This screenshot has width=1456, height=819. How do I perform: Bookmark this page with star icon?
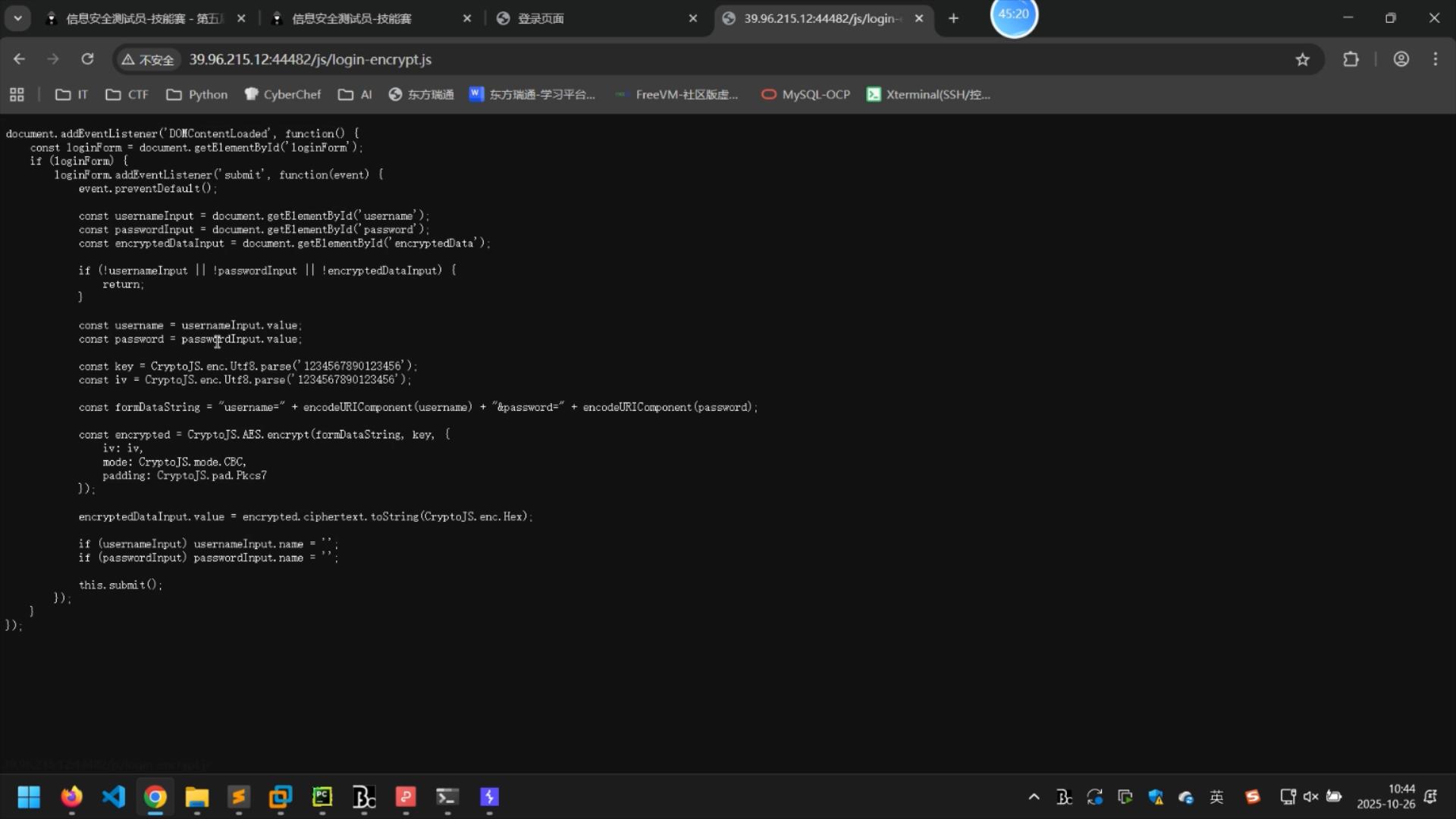tap(1302, 59)
